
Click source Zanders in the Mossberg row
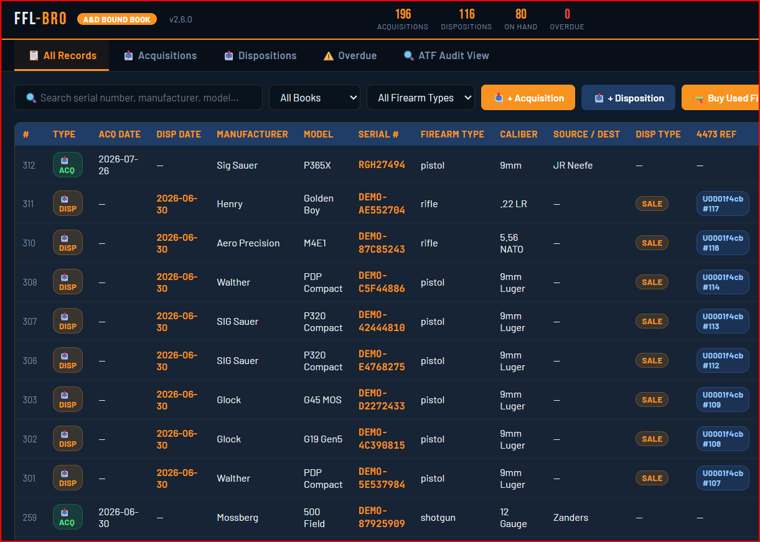click(570, 518)
